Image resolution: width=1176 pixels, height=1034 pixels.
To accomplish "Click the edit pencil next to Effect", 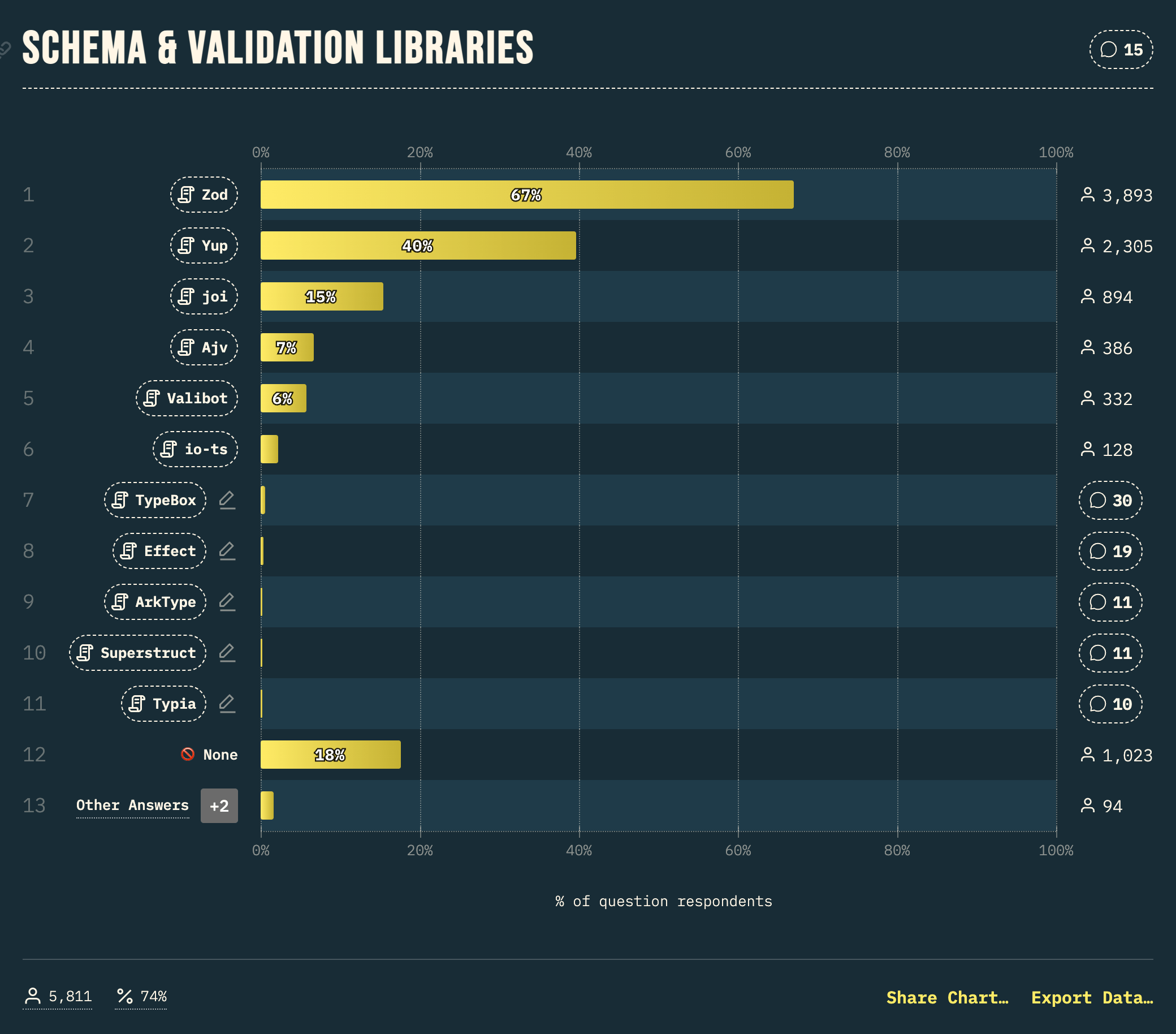I will click(227, 551).
